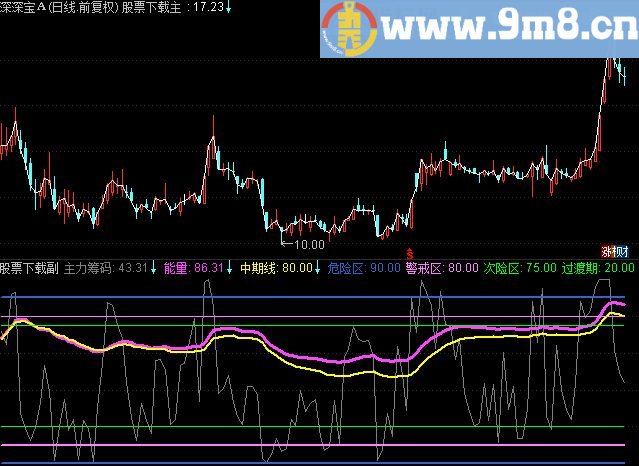Click the 10.00 low price marker
The width and height of the screenshot is (639, 466).
pyautogui.click(x=308, y=243)
